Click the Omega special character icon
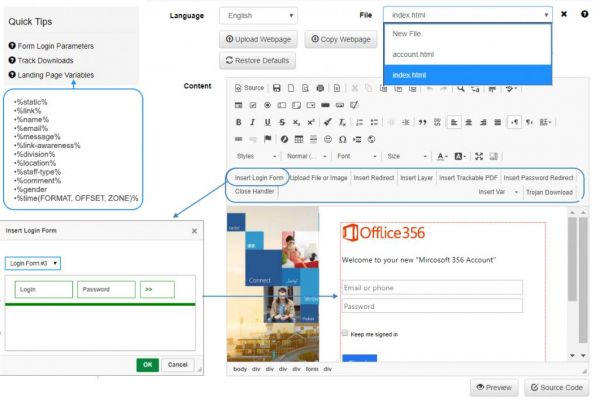Image resolution: width=600 pixels, height=400 pixels. (x=342, y=138)
